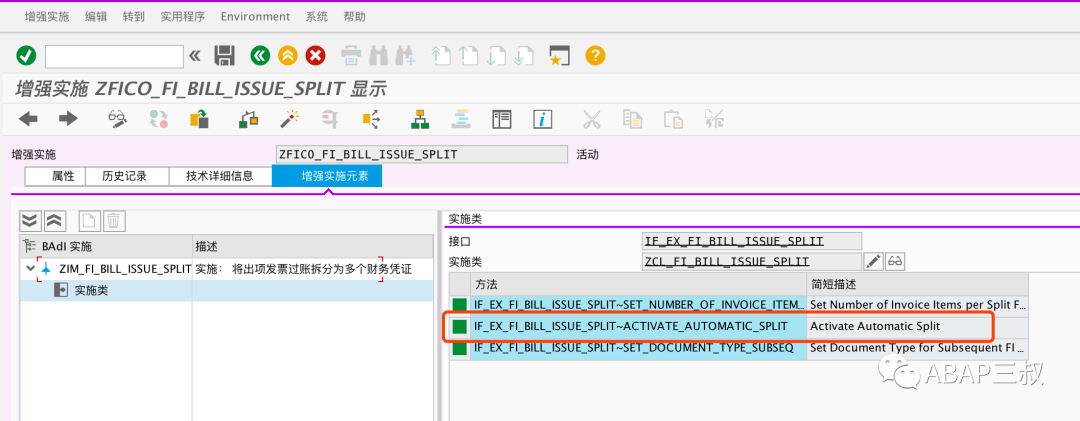The image size is (1080, 421).
Task: Click the Full Screen layout icon
Action: 501,119
